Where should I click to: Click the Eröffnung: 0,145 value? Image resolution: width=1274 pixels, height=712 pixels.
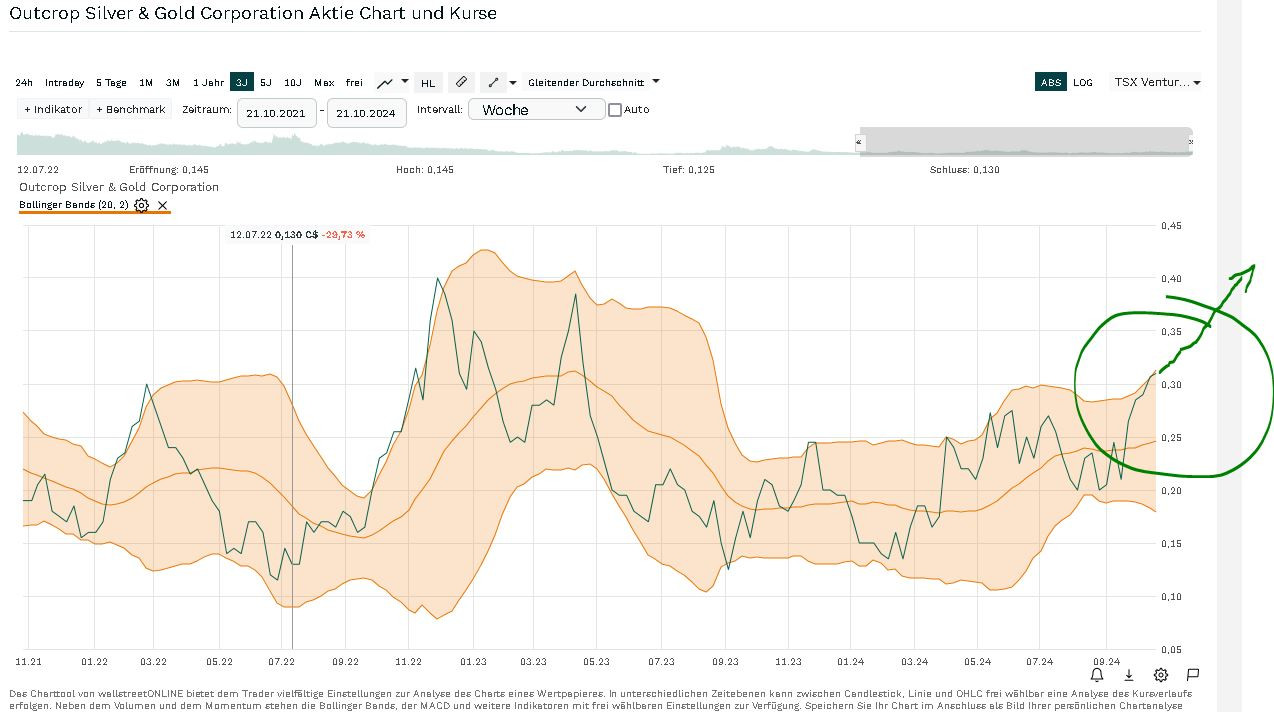coord(169,170)
